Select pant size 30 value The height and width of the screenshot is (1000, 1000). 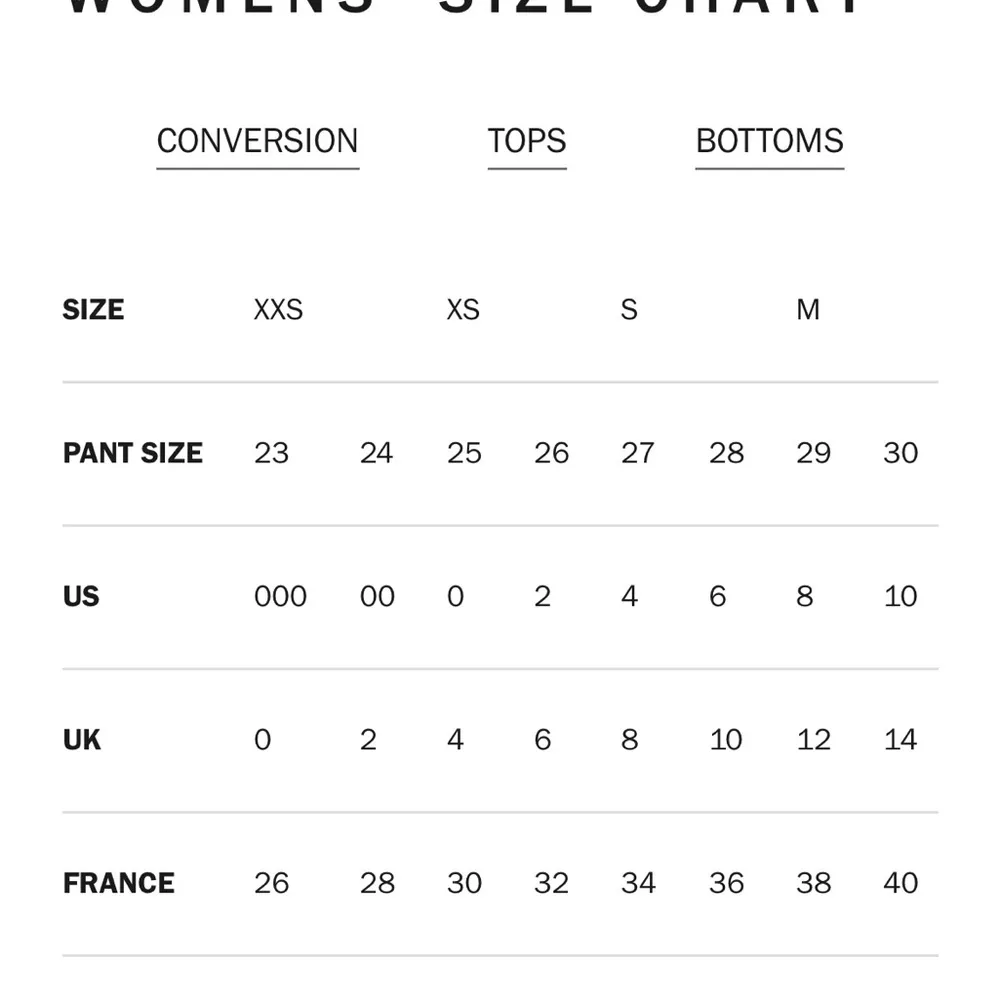[900, 453]
